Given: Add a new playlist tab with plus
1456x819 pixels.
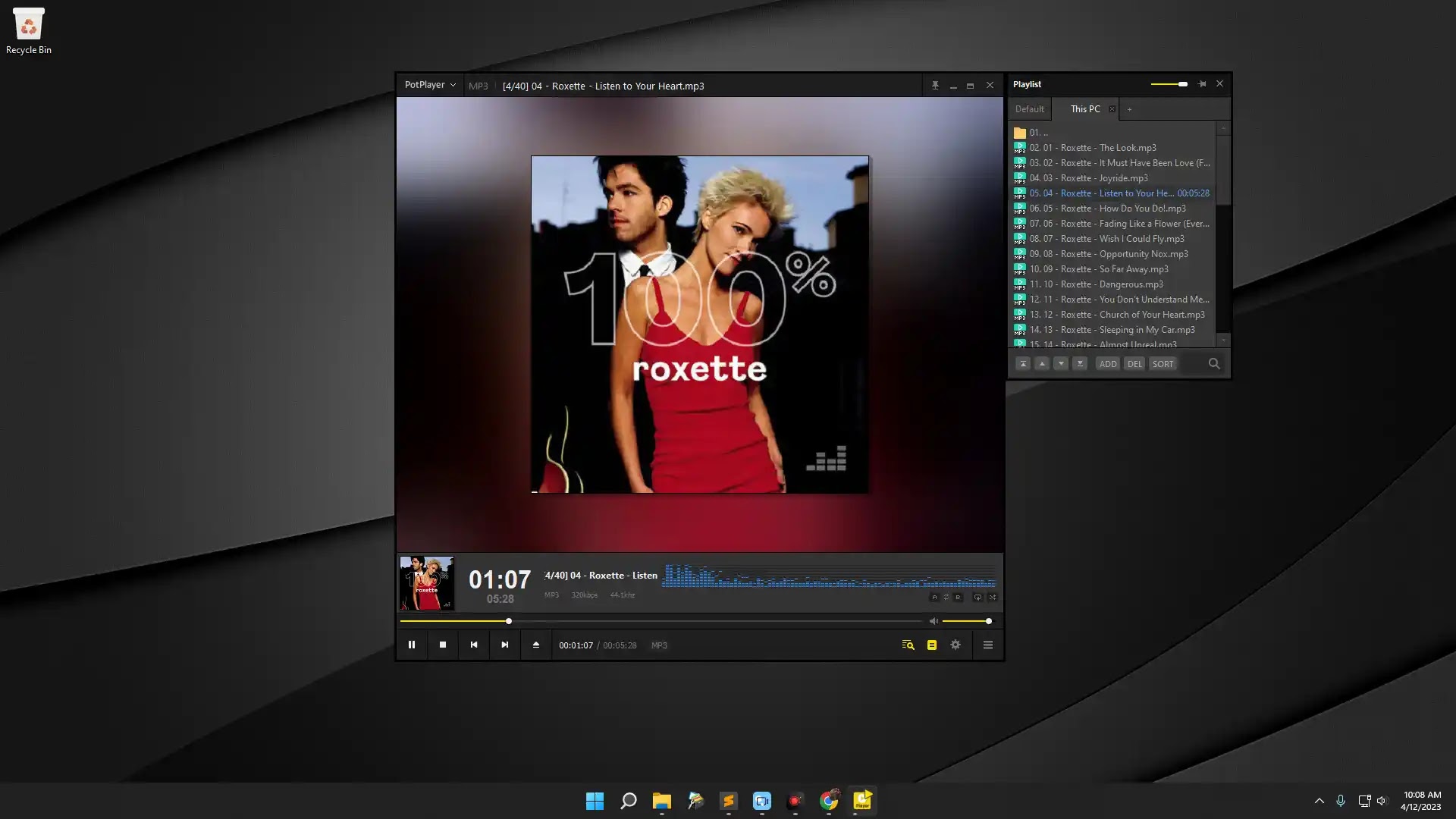Looking at the screenshot, I should pyautogui.click(x=1129, y=109).
